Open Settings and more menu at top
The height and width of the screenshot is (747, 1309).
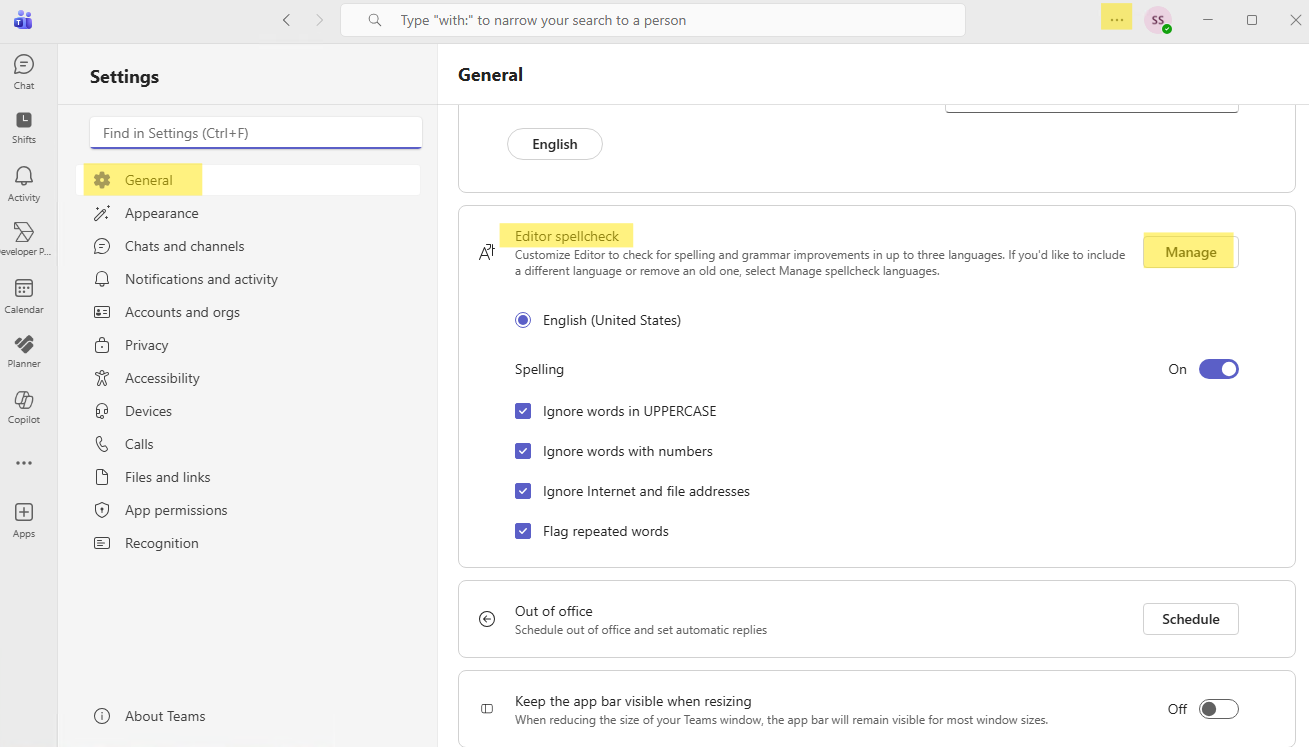coord(1116,20)
